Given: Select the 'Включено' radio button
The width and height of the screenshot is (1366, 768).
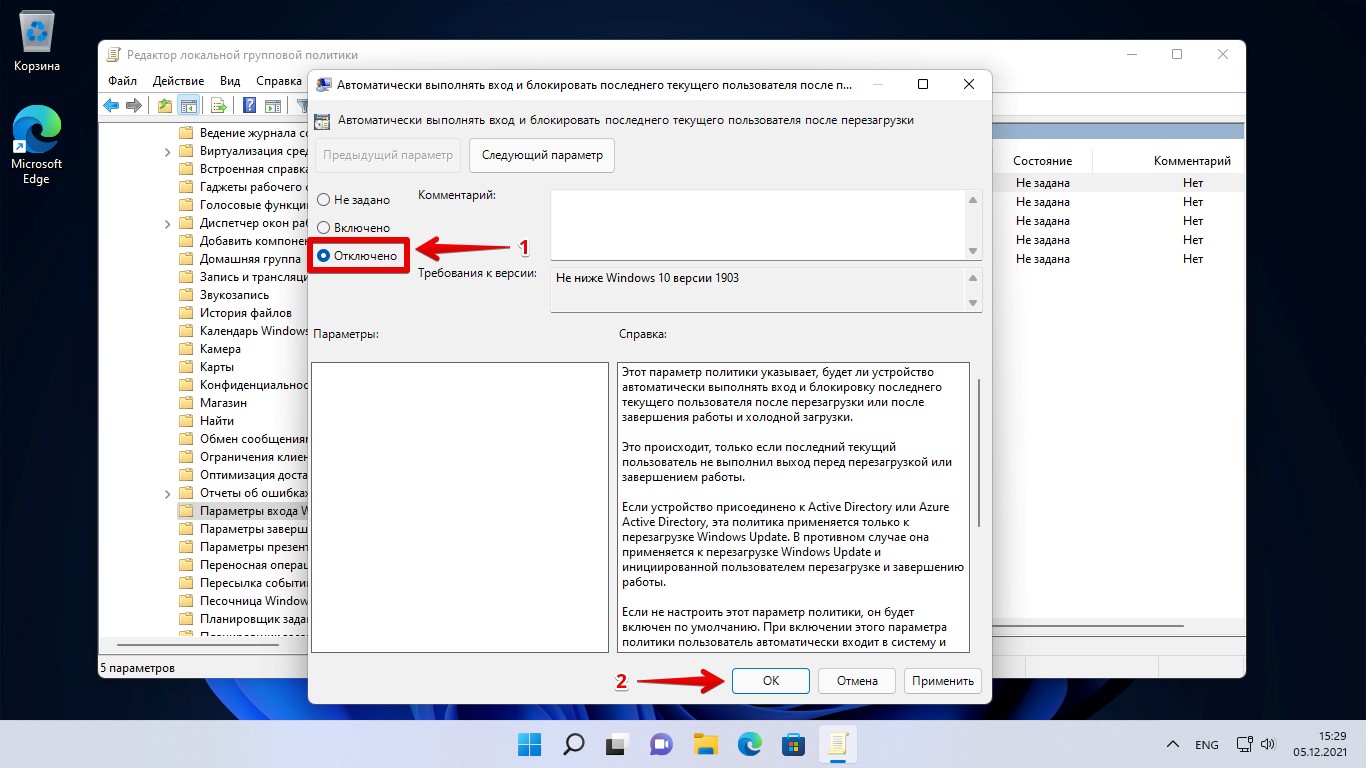Looking at the screenshot, I should point(323,228).
